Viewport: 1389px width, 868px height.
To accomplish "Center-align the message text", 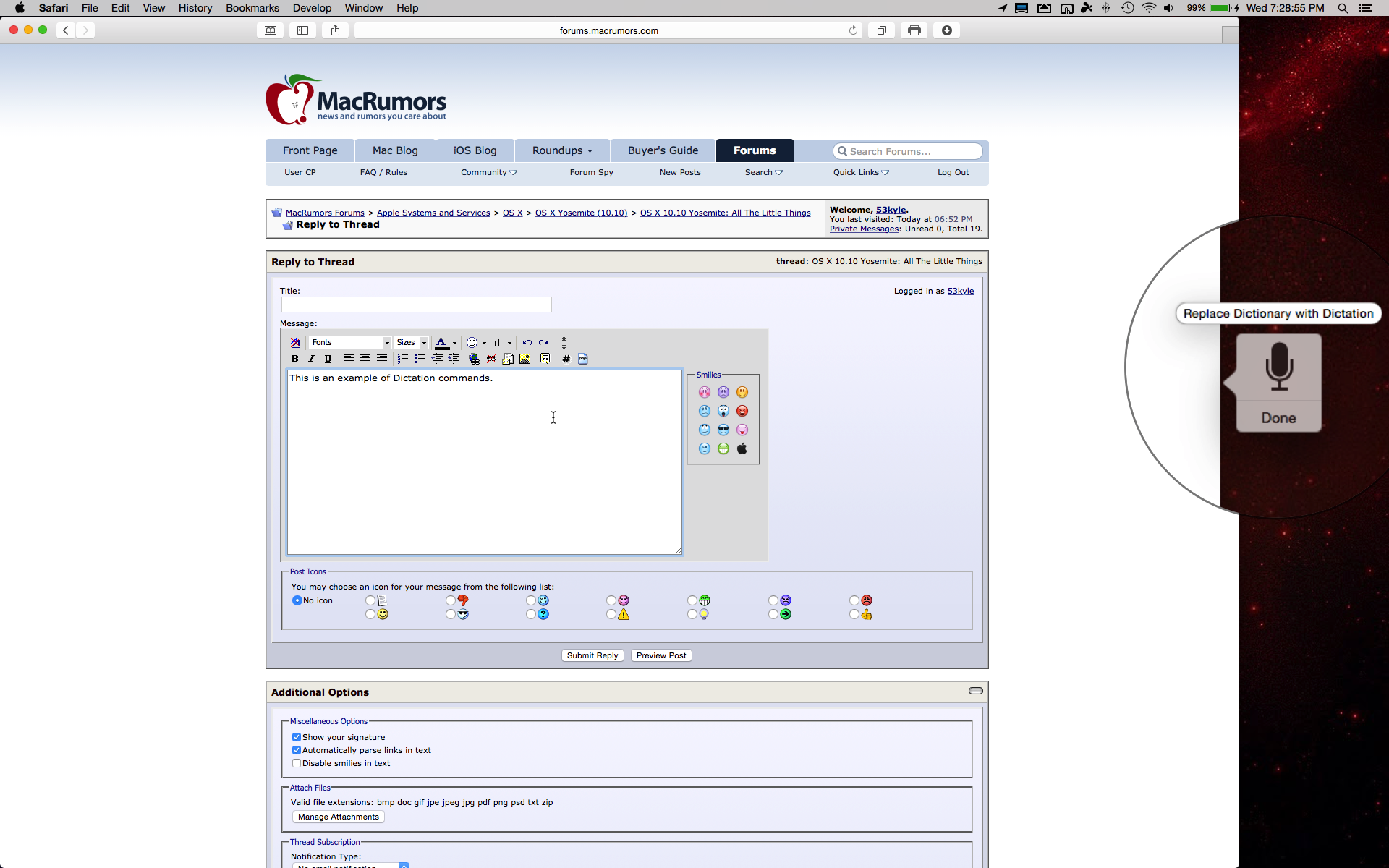I will (365, 359).
